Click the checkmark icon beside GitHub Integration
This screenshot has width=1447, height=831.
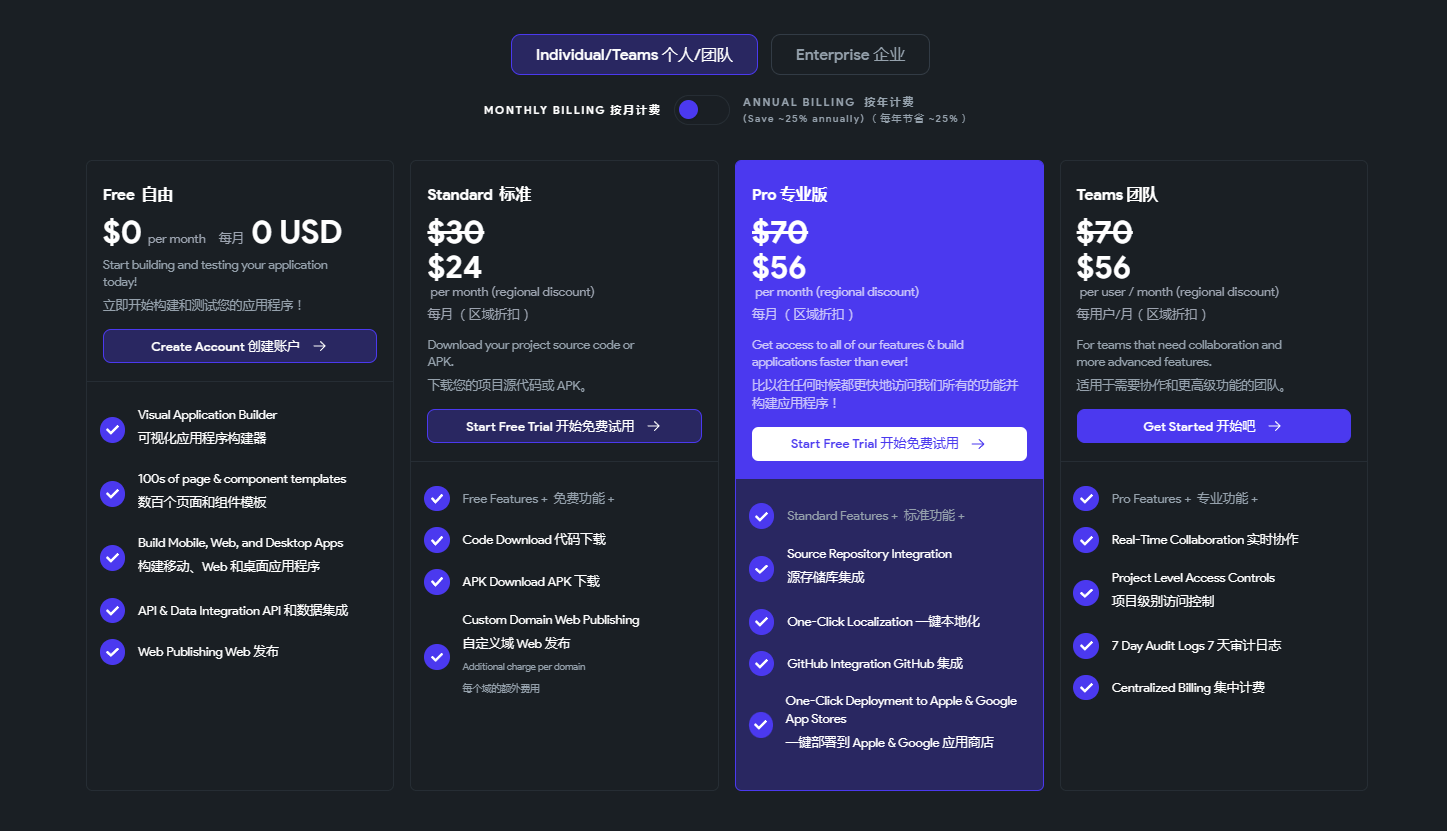point(761,663)
